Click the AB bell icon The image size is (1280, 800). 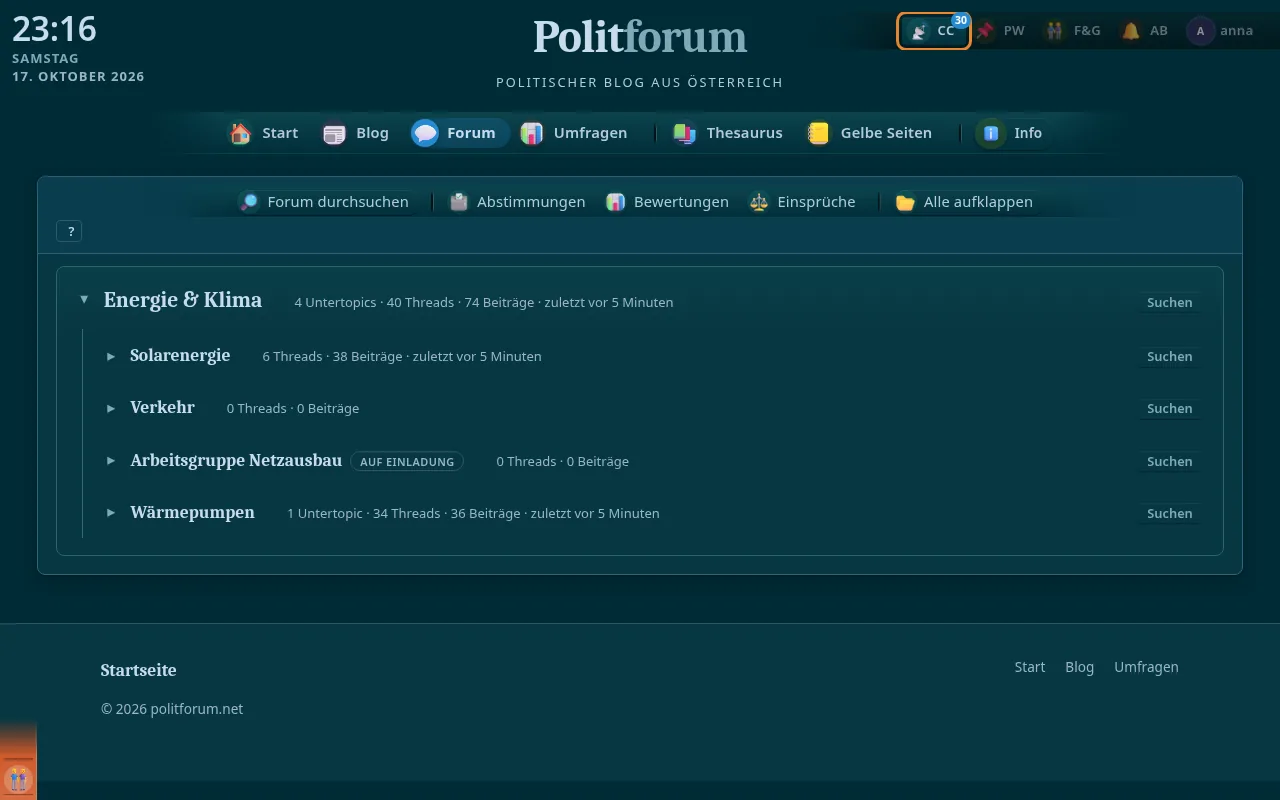point(1131,31)
